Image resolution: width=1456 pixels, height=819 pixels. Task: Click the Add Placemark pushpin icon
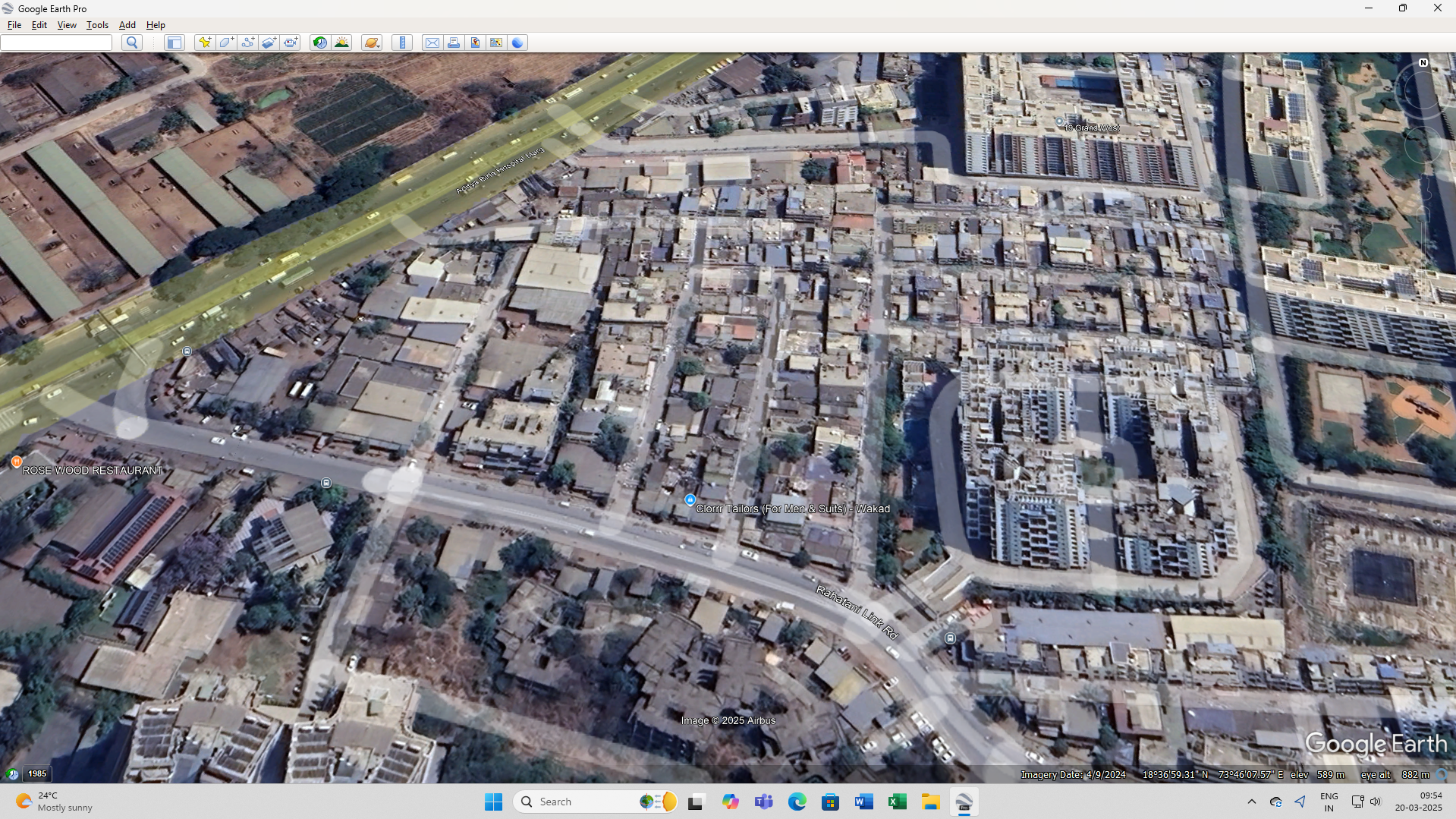tap(204, 43)
